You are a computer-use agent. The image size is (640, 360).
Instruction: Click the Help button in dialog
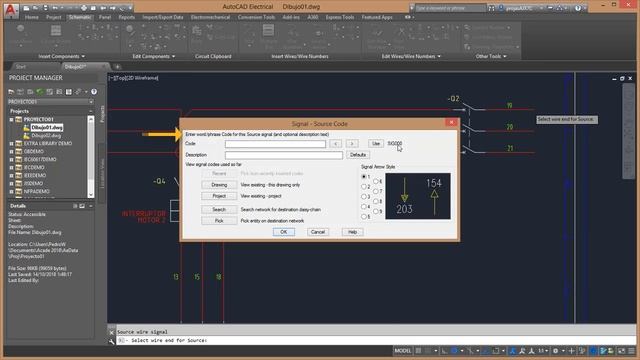click(x=352, y=232)
